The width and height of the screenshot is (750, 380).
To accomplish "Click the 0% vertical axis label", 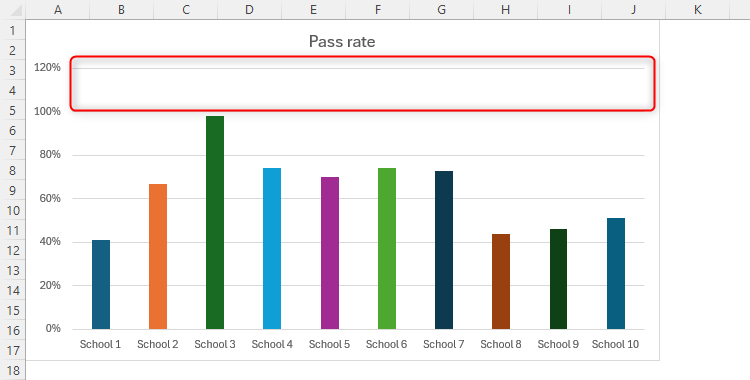I will 53,328.
